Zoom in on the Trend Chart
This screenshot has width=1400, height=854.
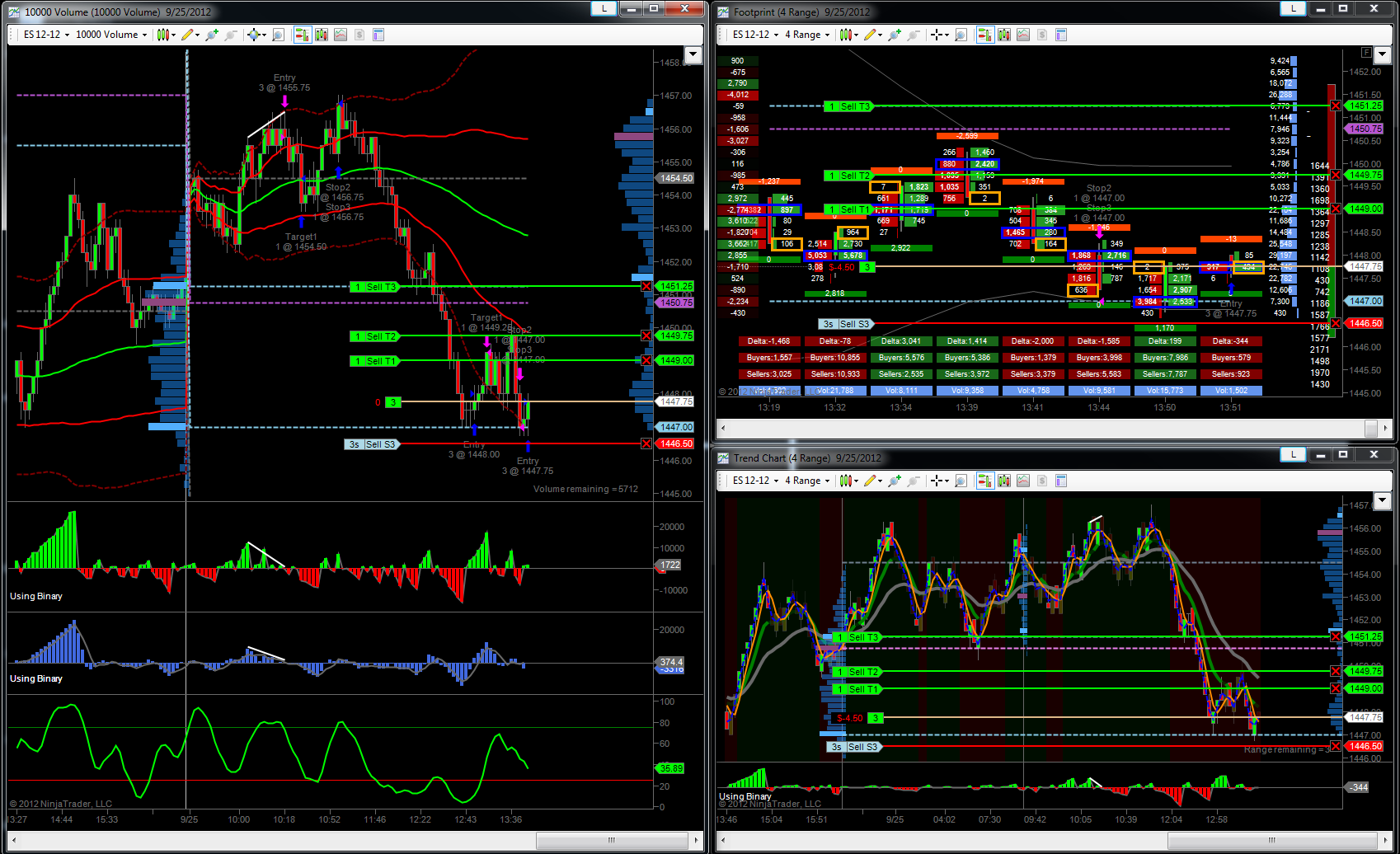click(895, 481)
